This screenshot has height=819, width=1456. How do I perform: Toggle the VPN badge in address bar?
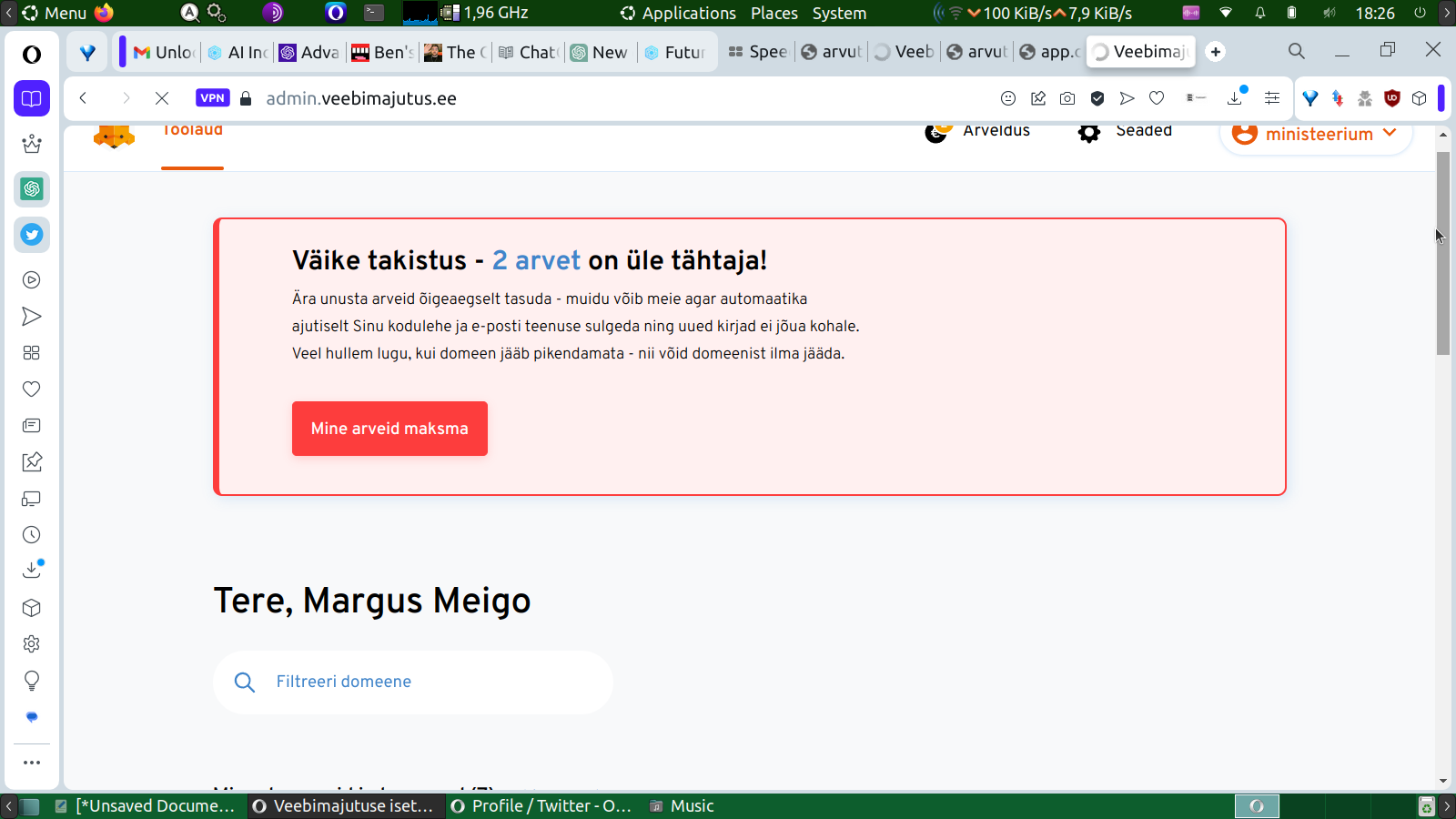(x=212, y=98)
